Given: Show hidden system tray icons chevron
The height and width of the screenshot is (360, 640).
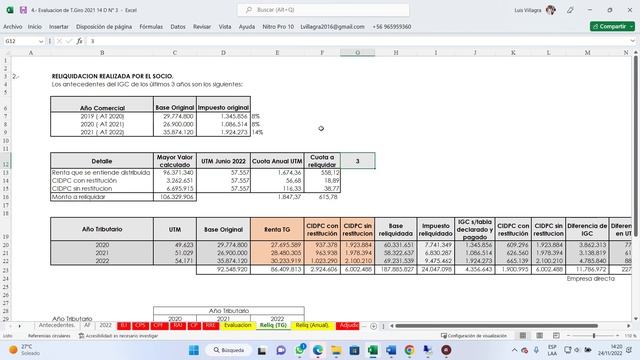Looking at the screenshot, I should [514, 350].
